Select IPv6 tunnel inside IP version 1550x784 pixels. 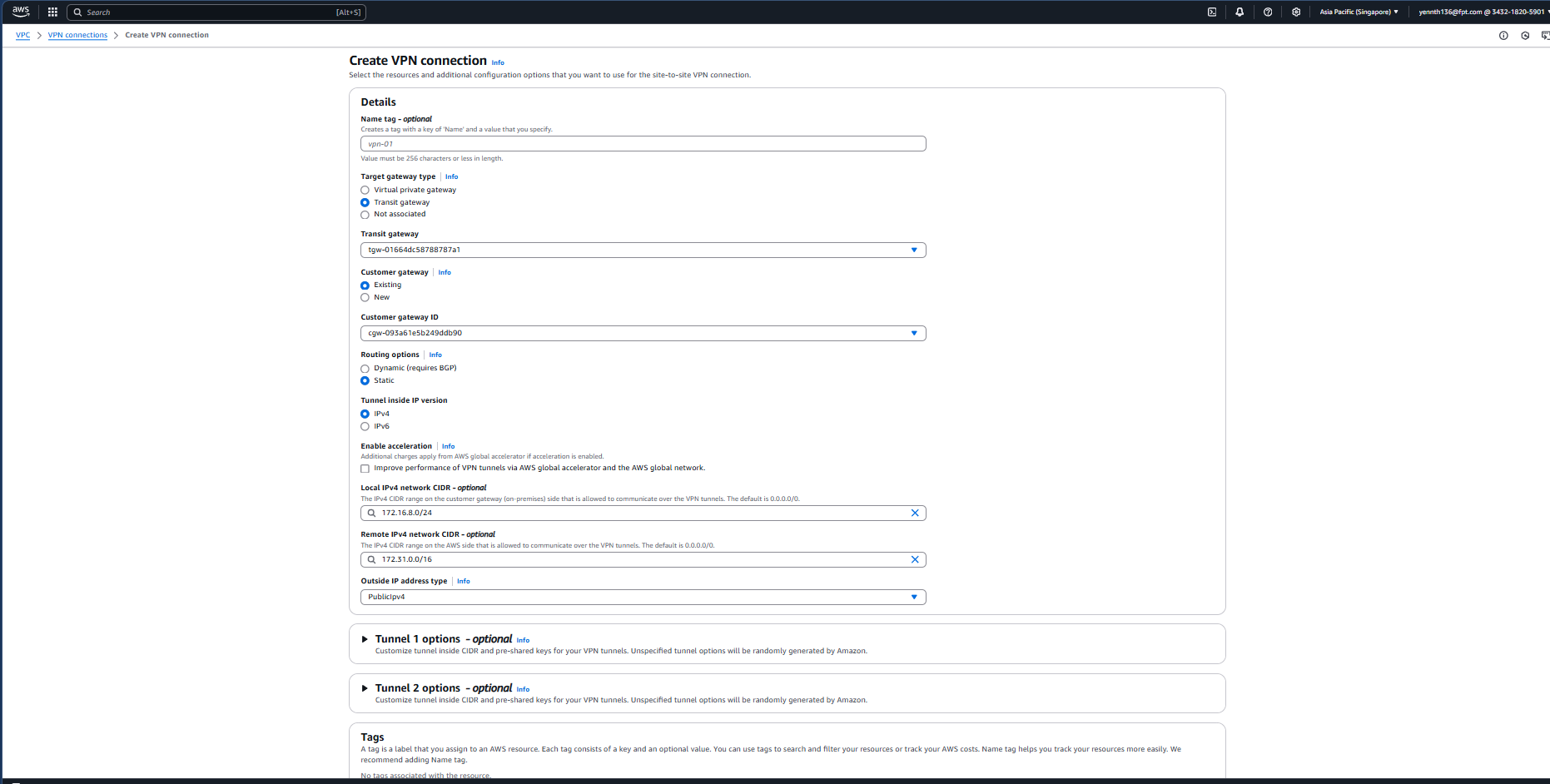pyautogui.click(x=365, y=427)
